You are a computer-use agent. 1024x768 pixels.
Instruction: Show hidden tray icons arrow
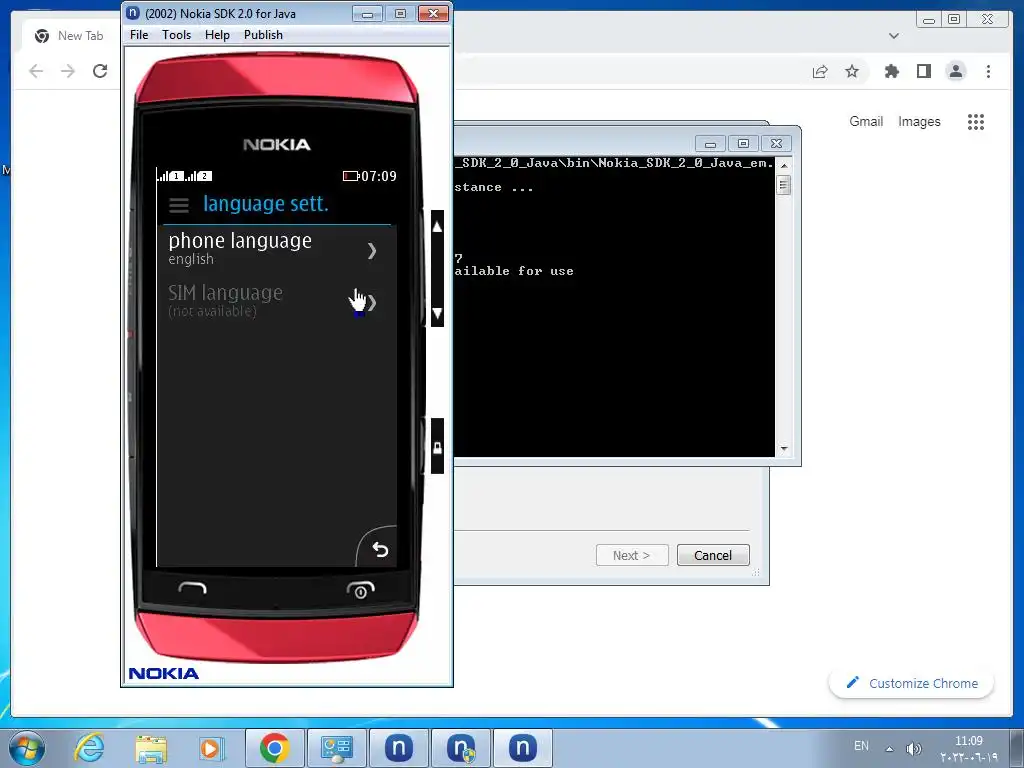[x=889, y=748]
